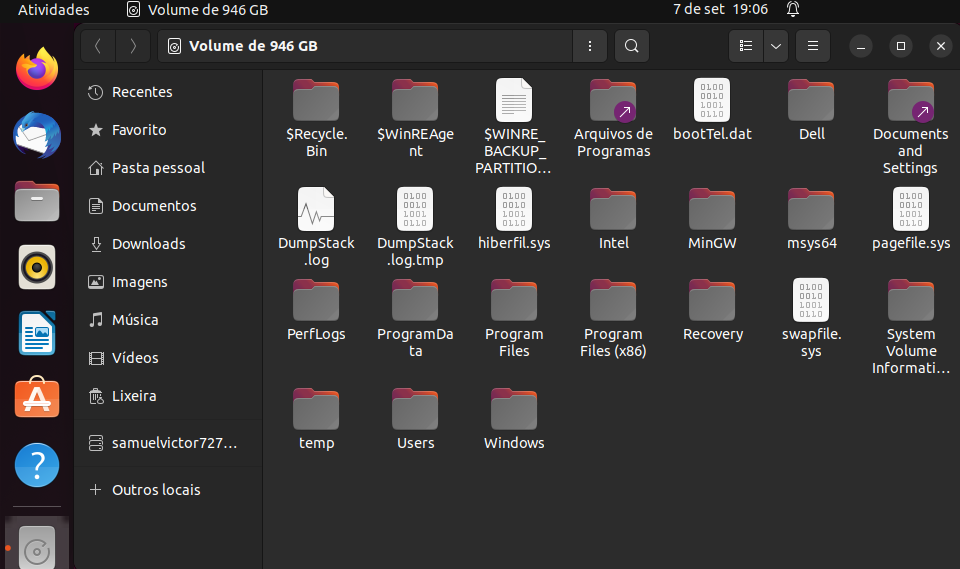Image resolution: width=960 pixels, height=569 pixels.
Task: Launch LibreOffice Writer from the dock
Action: [x=37, y=333]
